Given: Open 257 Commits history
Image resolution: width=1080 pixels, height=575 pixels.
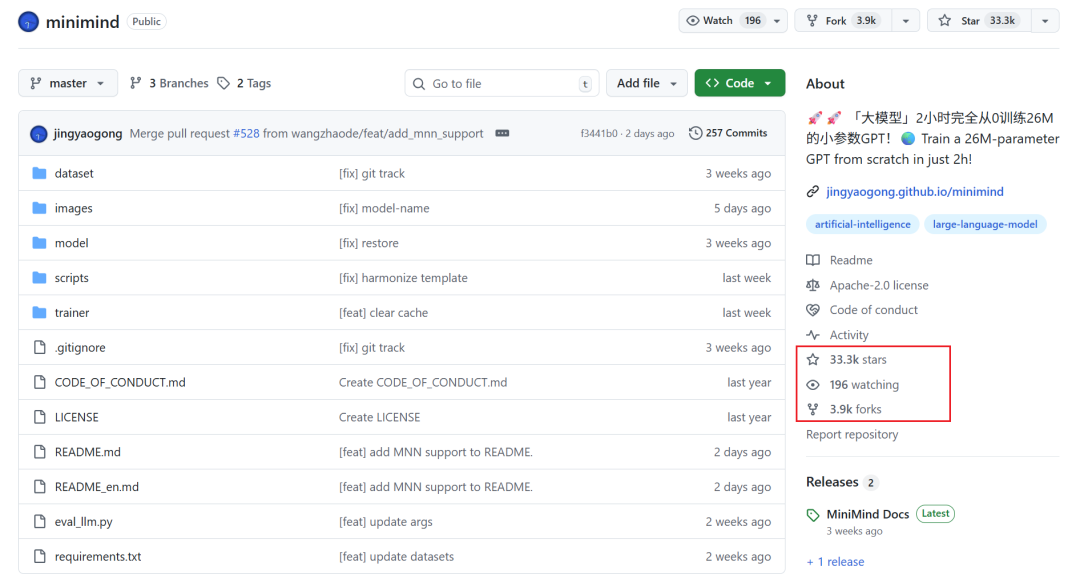Looking at the screenshot, I should 728,133.
